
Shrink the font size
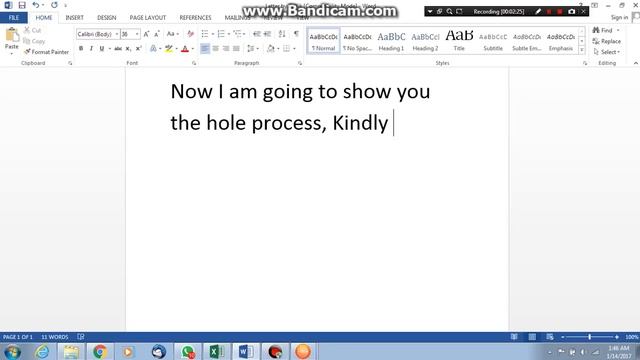[157, 34]
